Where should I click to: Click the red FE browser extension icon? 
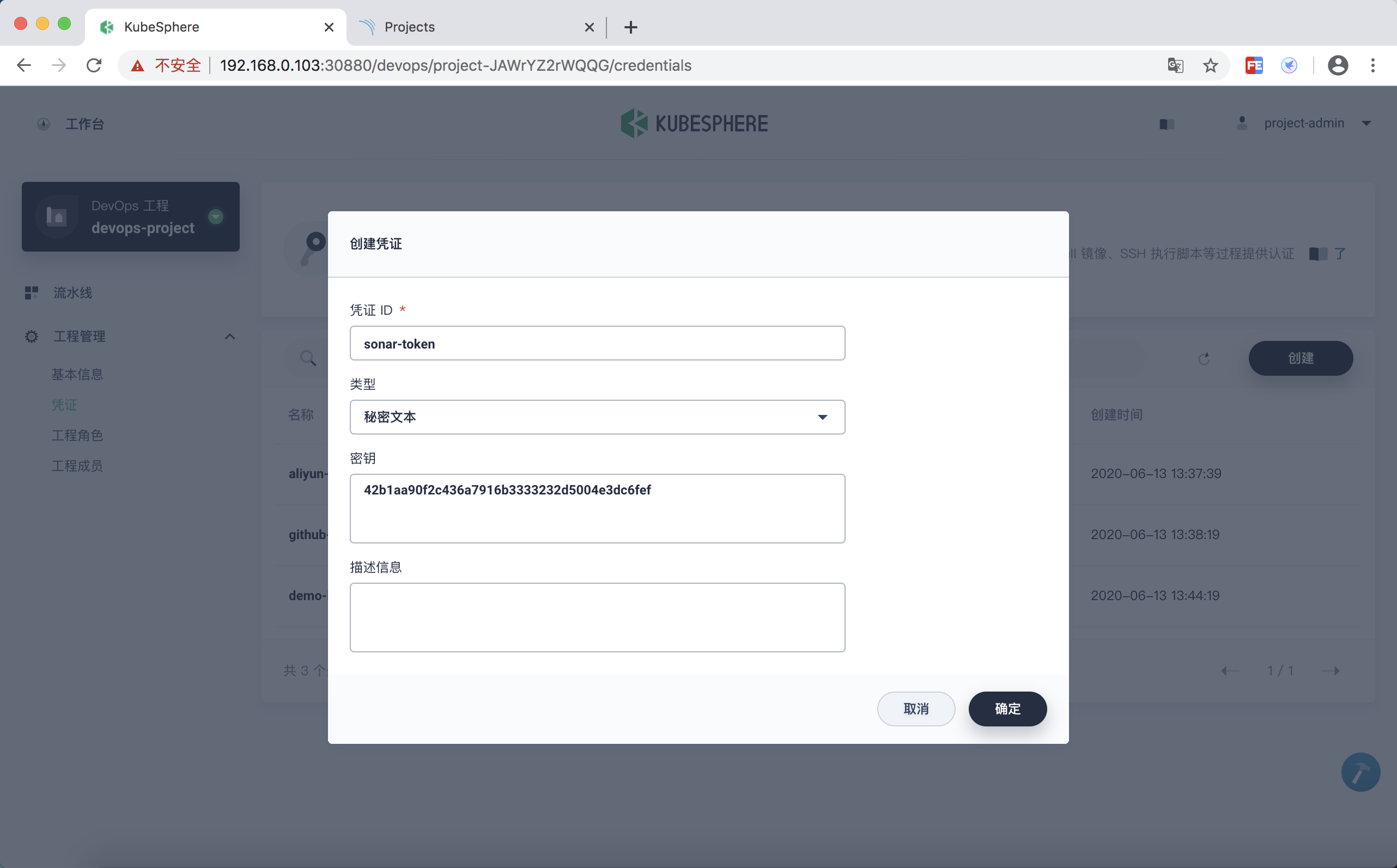(x=1254, y=65)
